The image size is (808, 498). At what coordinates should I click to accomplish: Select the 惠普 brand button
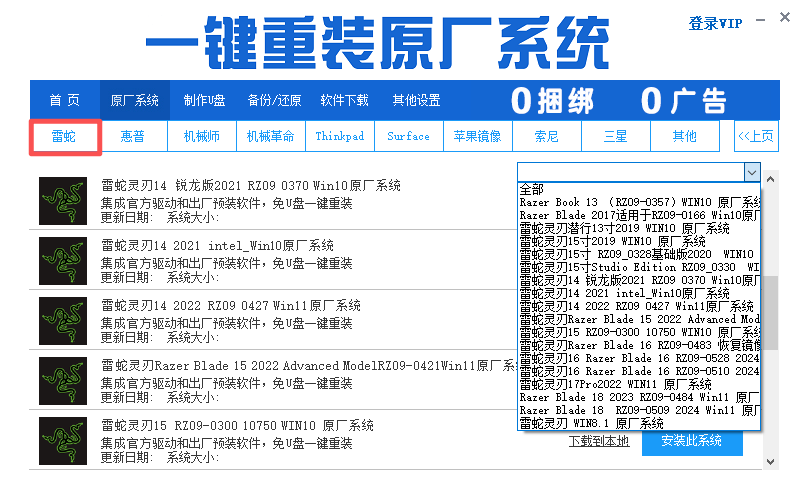click(x=133, y=136)
